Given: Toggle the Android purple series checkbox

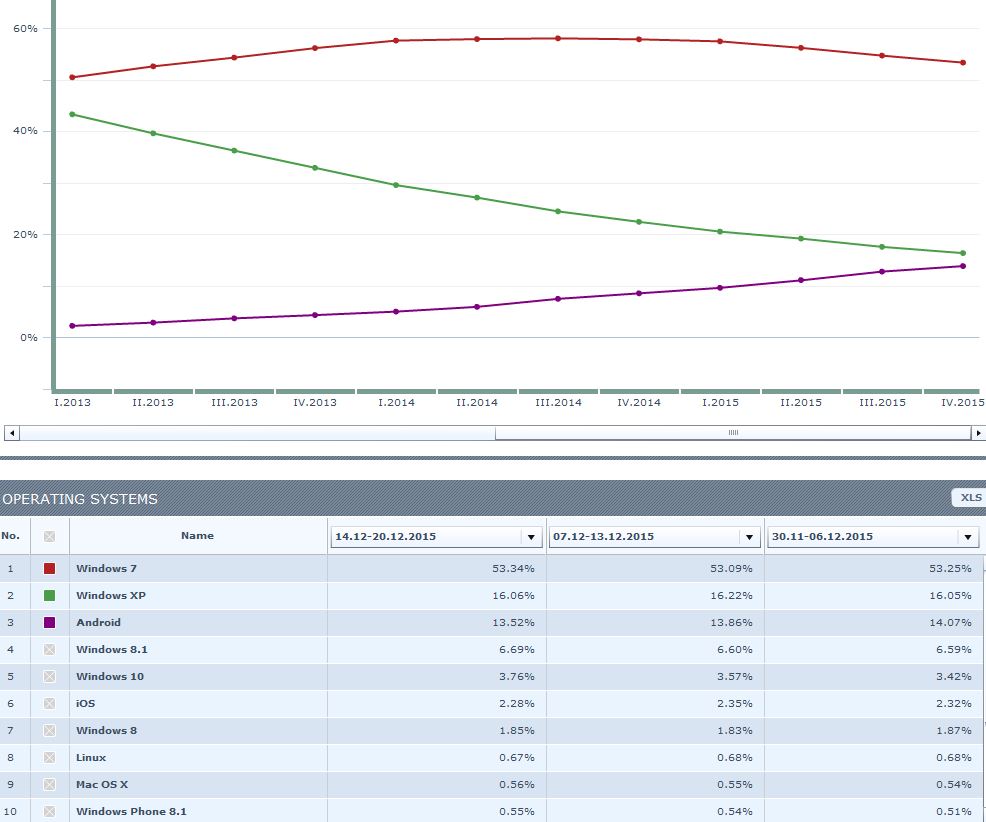Looking at the screenshot, I should [x=50, y=623].
